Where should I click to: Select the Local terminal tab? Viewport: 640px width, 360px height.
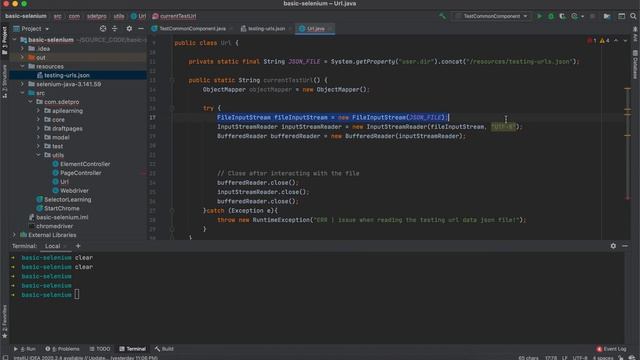click(x=53, y=246)
